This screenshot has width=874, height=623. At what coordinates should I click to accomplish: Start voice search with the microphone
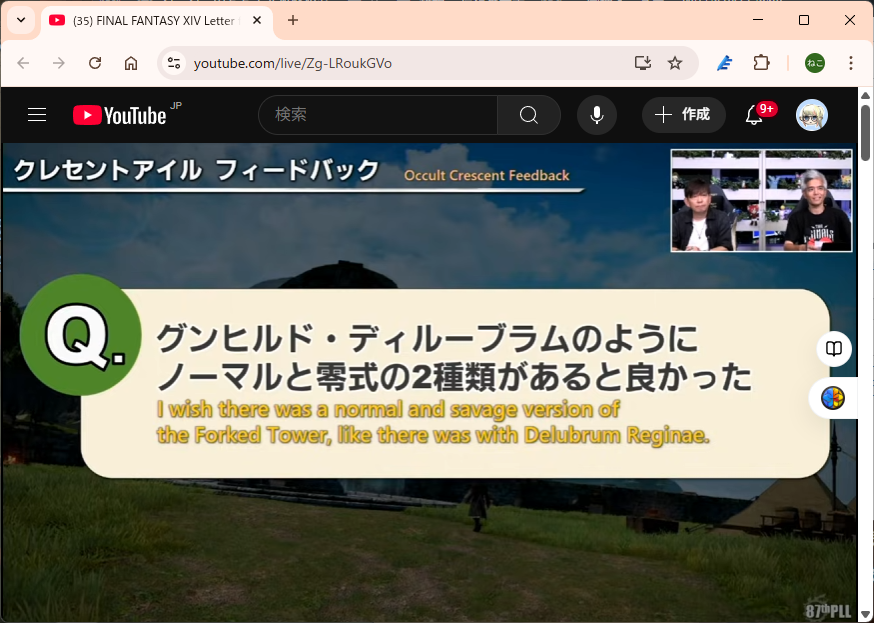coord(597,115)
